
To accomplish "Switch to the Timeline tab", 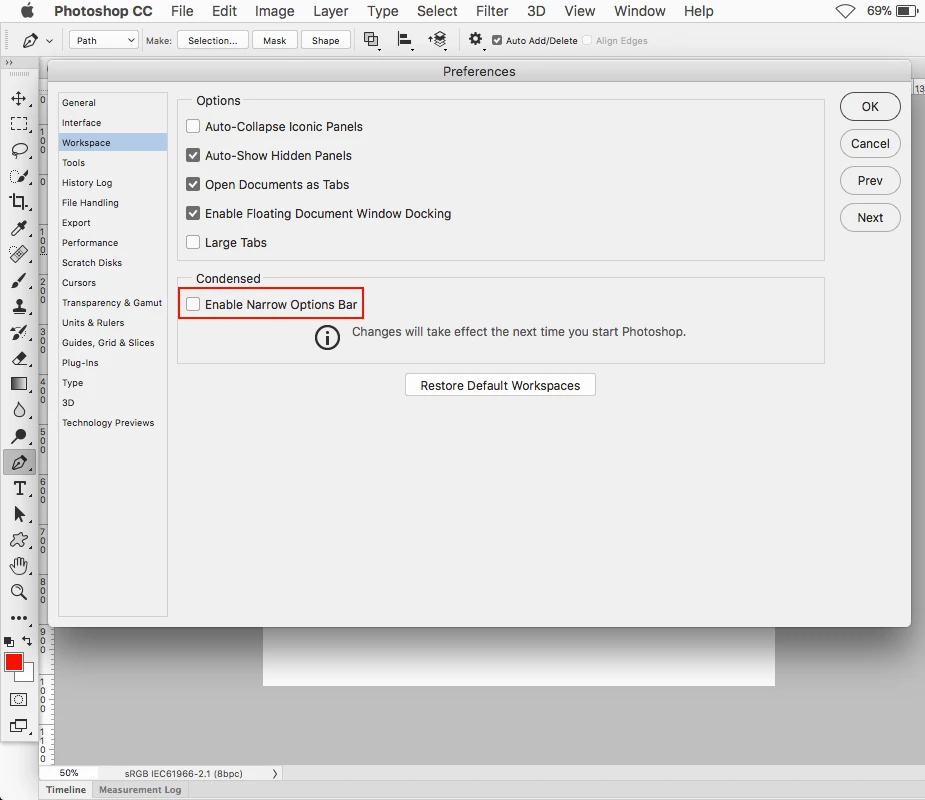I will coord(65,789).
